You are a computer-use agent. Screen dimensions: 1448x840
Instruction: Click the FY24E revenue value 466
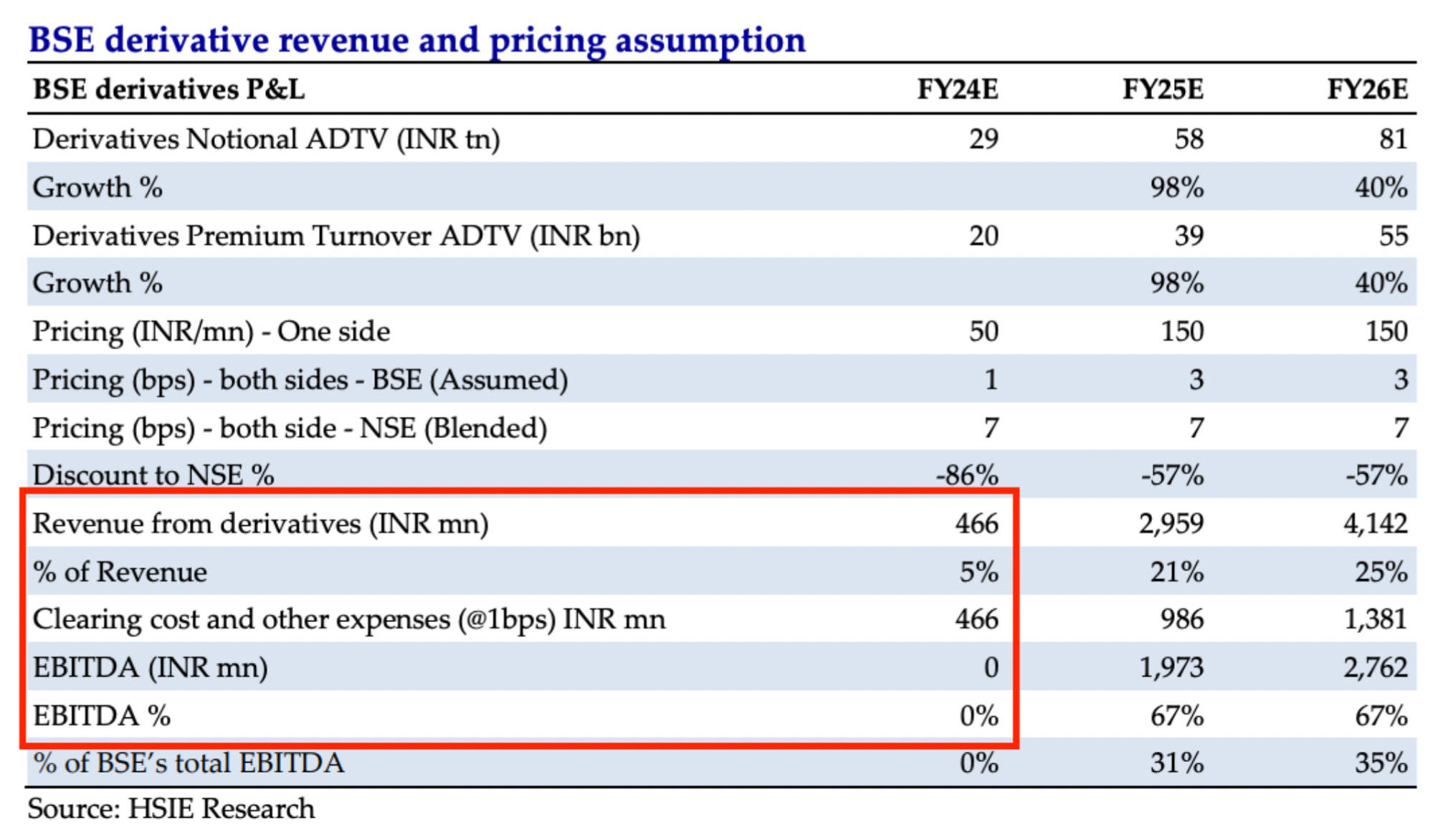976,523
